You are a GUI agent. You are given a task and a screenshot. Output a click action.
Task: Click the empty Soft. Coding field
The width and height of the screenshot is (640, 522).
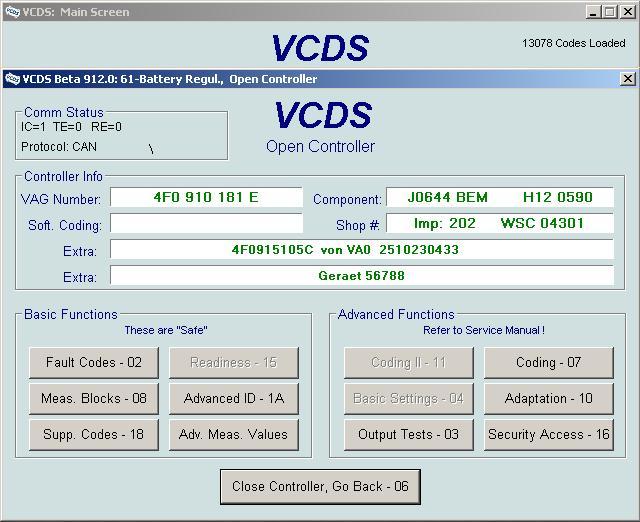[206, 224]
